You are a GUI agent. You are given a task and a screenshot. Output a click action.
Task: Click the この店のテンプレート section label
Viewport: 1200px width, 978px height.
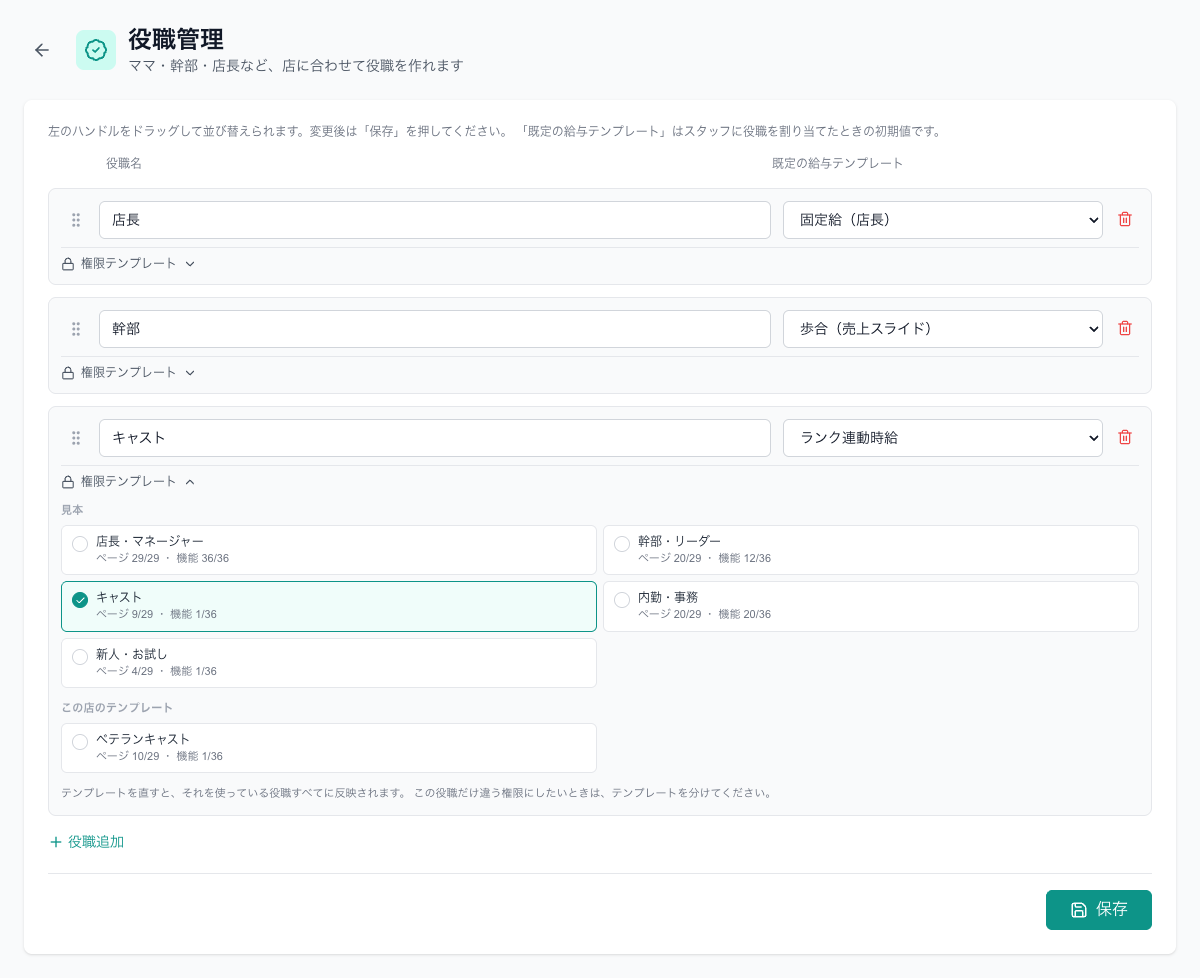pos(117,708)
